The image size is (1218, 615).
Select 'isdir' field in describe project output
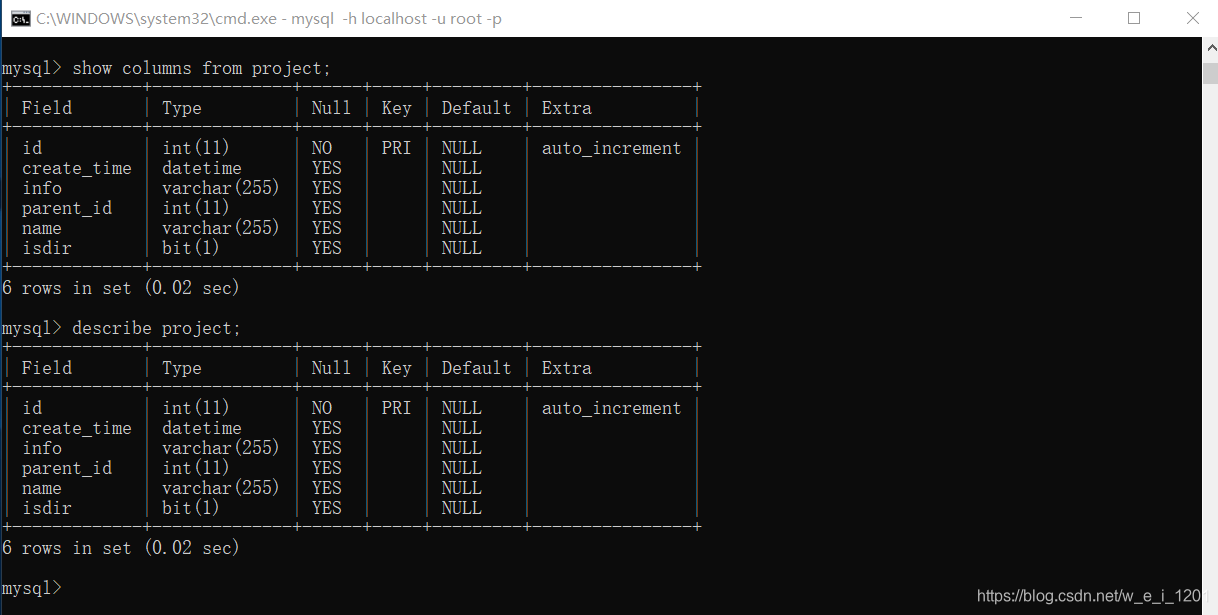tap(47, 508)
